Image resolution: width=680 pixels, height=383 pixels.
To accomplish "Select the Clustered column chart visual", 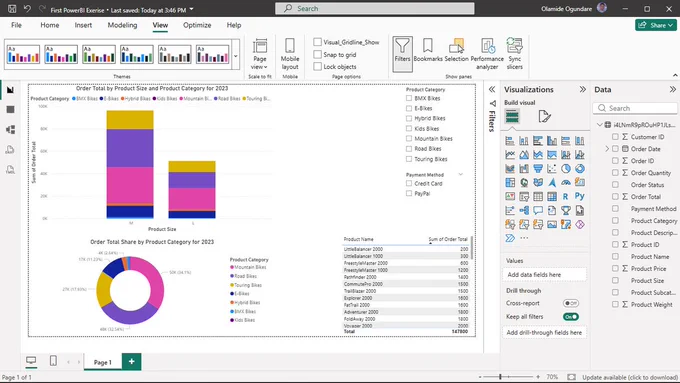I will [552, 141].
